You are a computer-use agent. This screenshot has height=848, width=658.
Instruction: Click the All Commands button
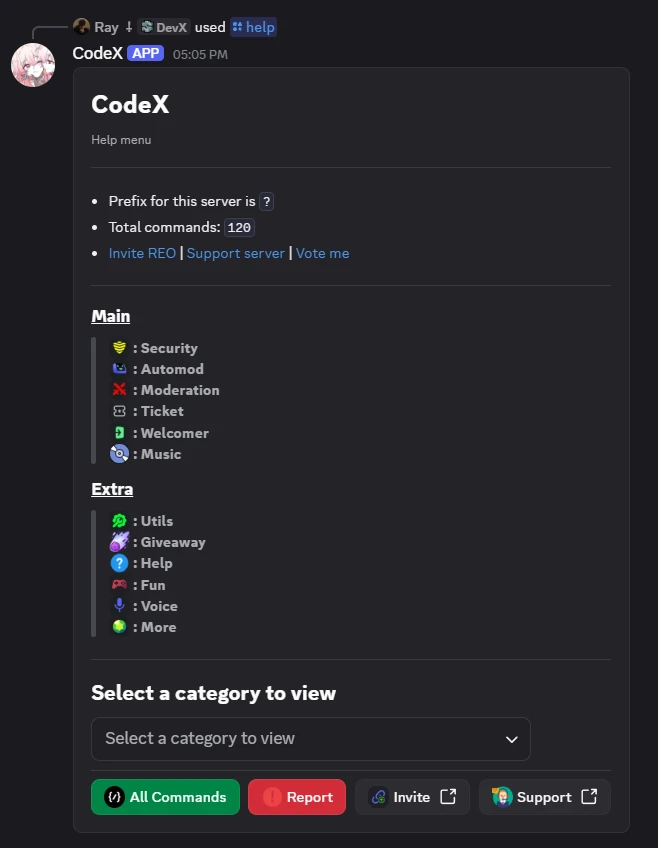click(165, 797)
